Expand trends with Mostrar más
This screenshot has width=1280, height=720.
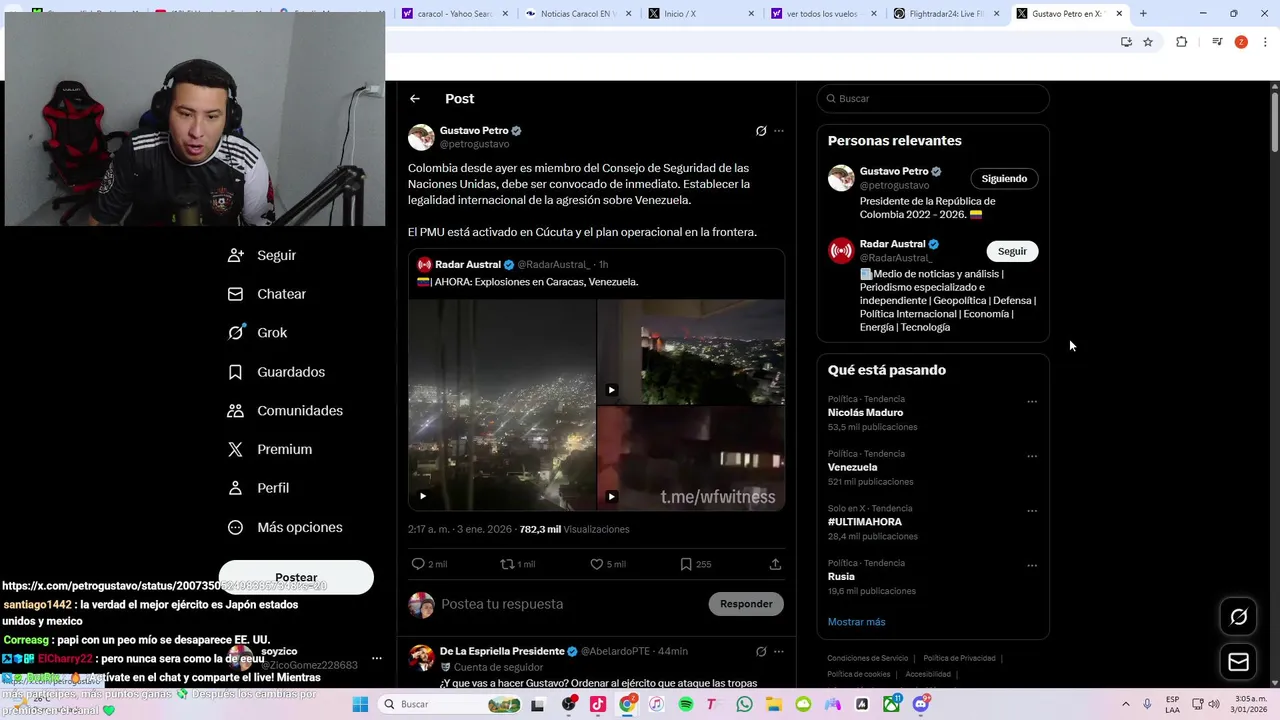[856, 622]
